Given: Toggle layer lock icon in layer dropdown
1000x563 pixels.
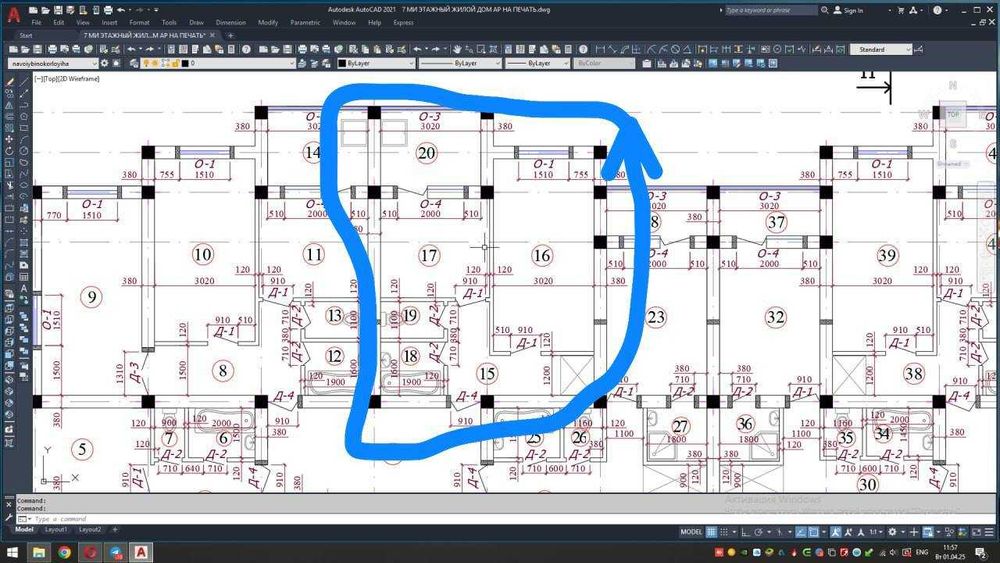Looking at the screenshot, I should [174, 63].
